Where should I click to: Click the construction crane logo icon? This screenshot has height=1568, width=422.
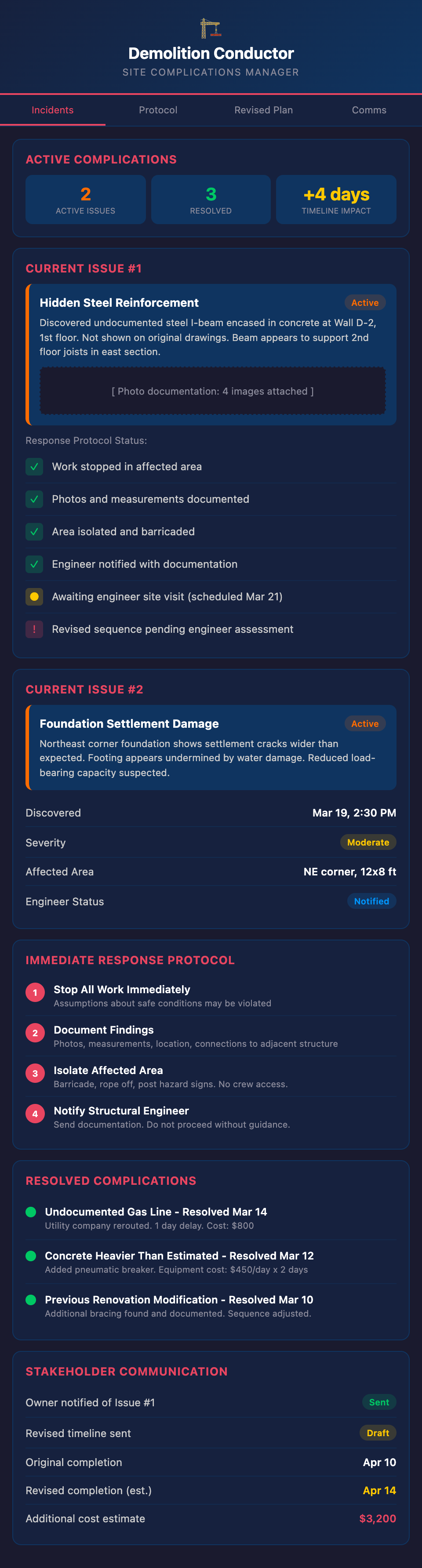click(211, 27)
